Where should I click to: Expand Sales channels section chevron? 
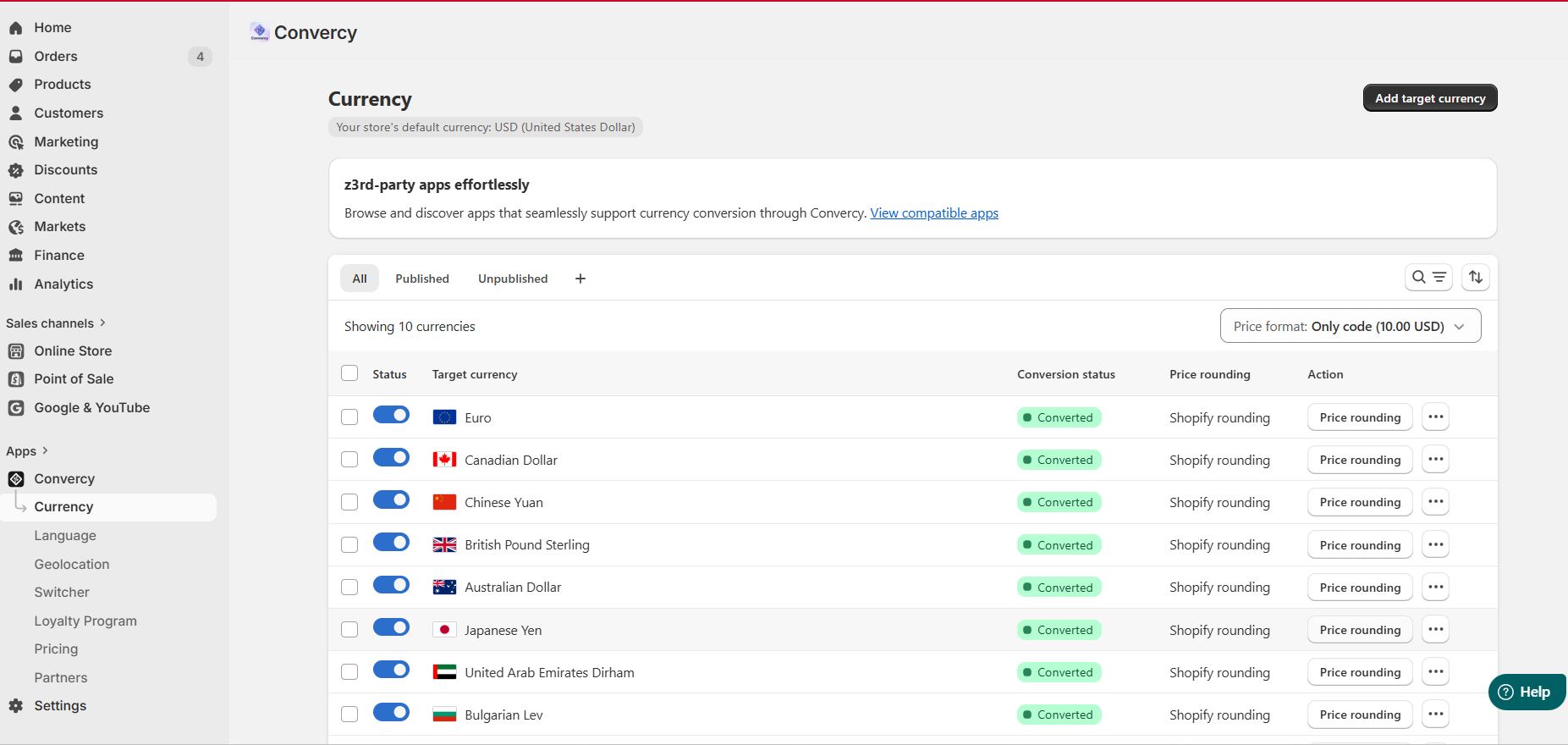tap(102, 323)
